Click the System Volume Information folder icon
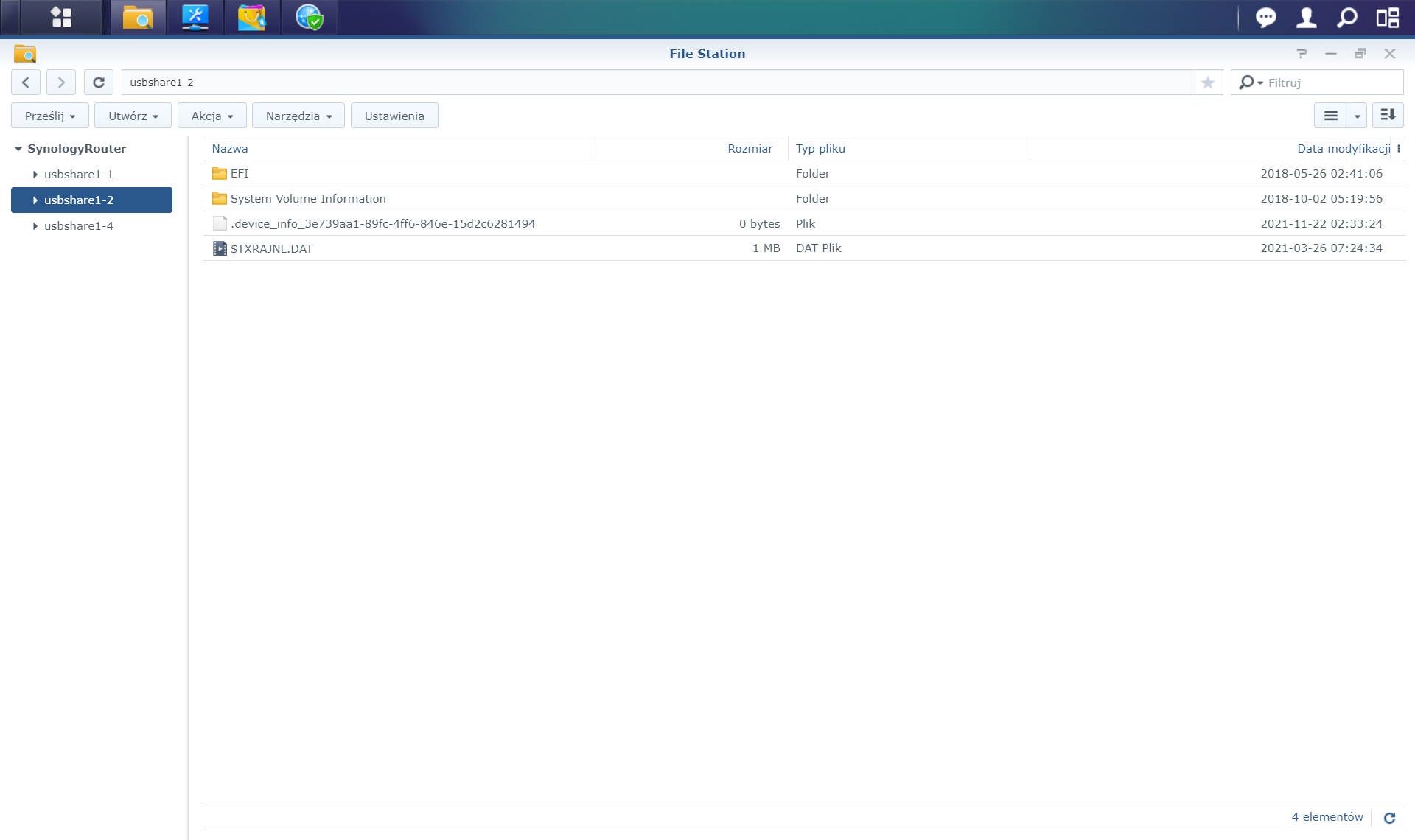Image resolution: width=1415 pixels, height=840 pixels. pos(219,199)
